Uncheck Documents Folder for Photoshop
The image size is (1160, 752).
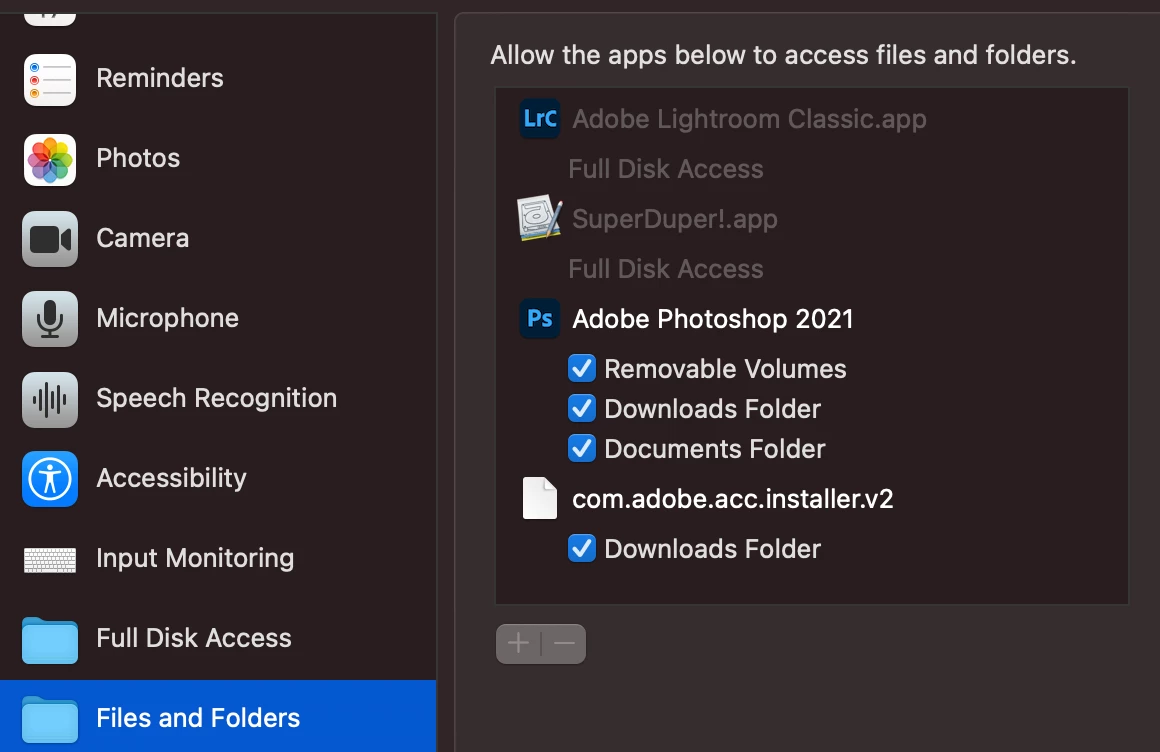pos(581,448)
